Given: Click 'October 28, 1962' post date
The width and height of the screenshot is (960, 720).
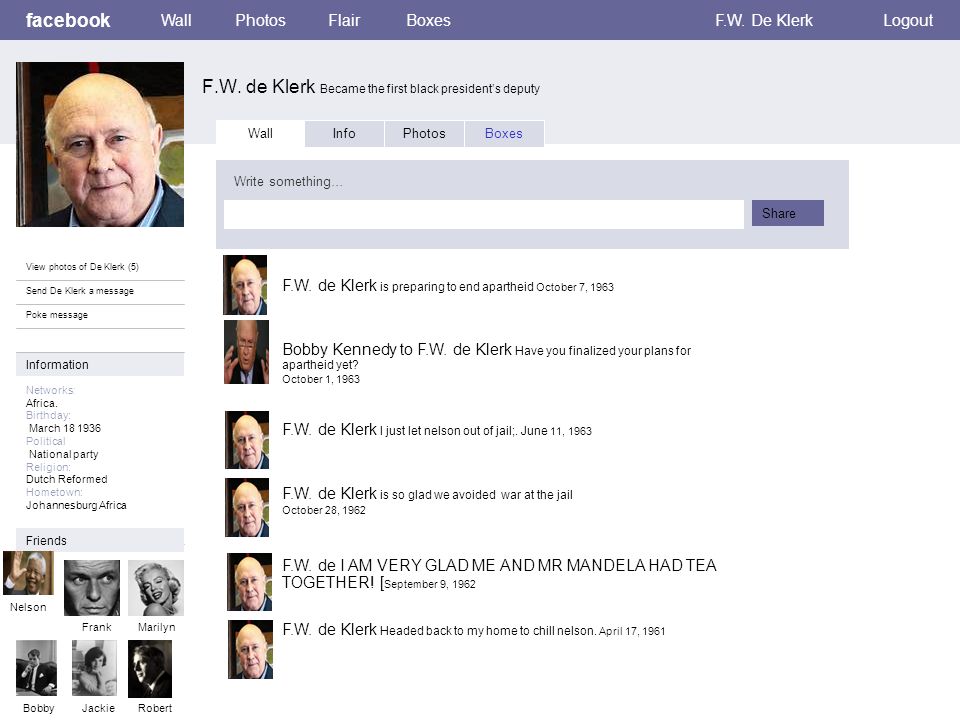Looking at the screenshot, I should click(324, 511).
